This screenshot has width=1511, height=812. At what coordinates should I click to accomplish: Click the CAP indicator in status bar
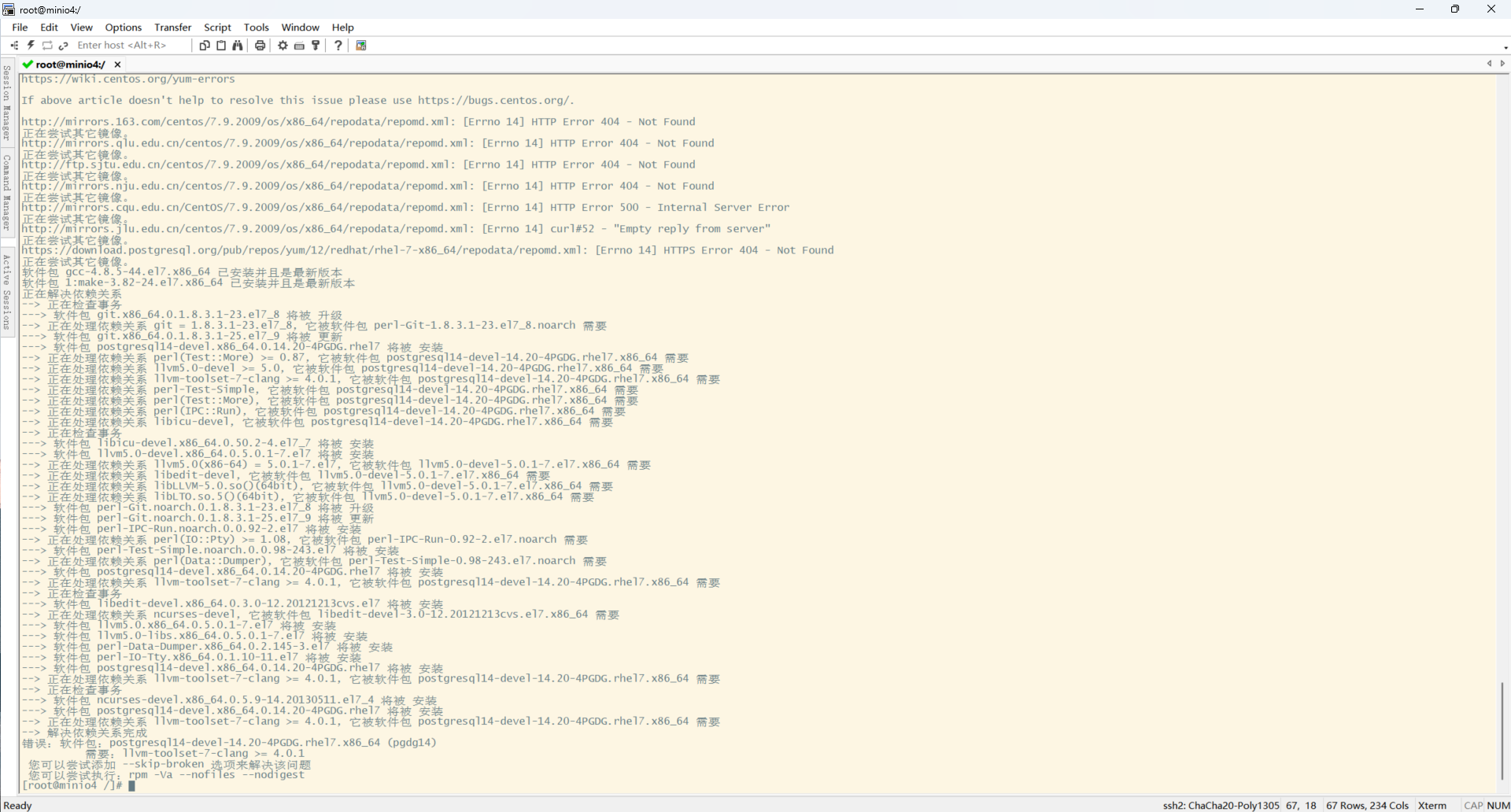(1473, 805)
